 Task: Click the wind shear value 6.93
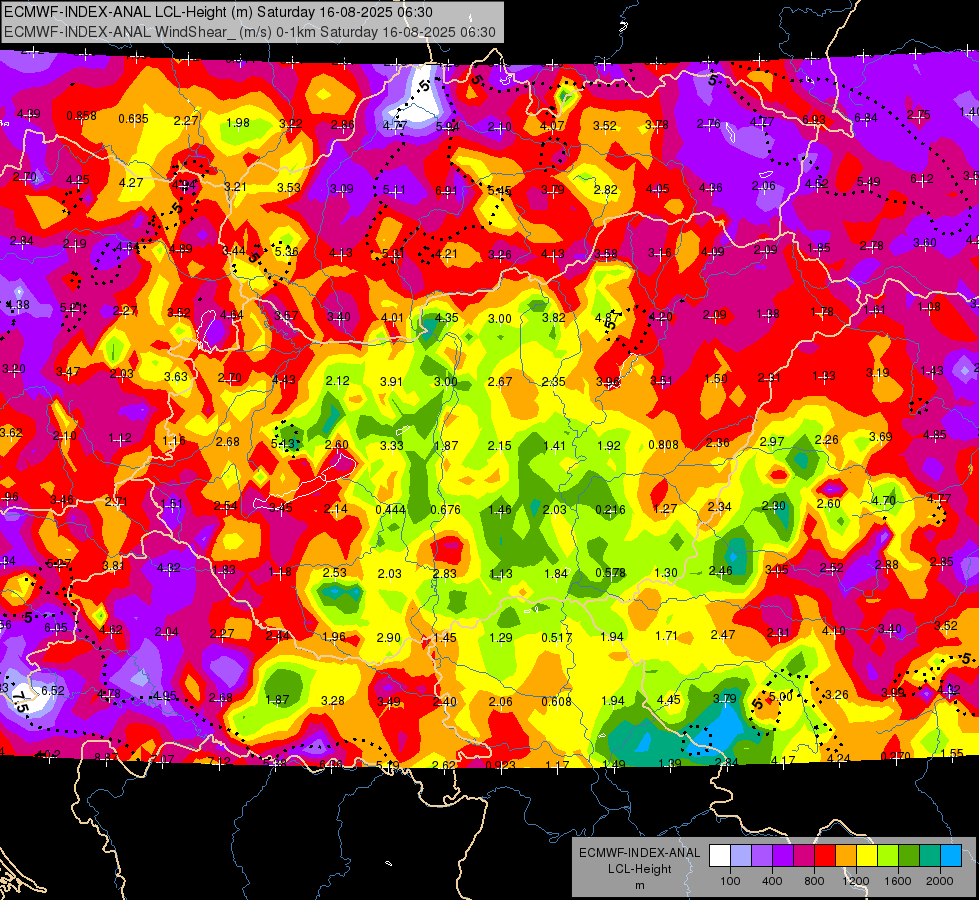[814, 119]
